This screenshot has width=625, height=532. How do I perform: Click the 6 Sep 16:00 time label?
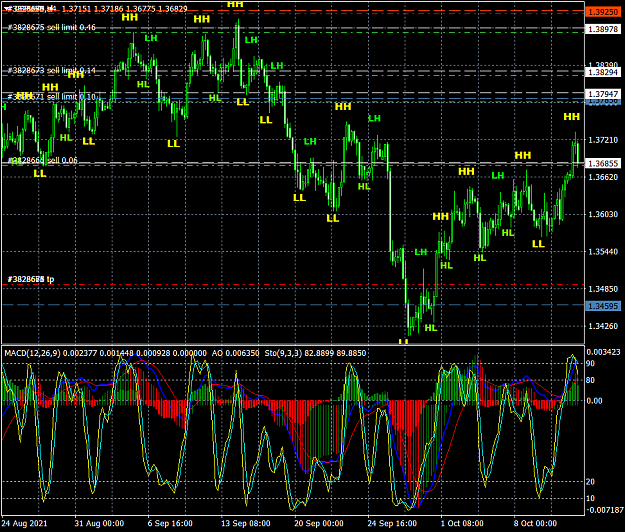point(170,523)
